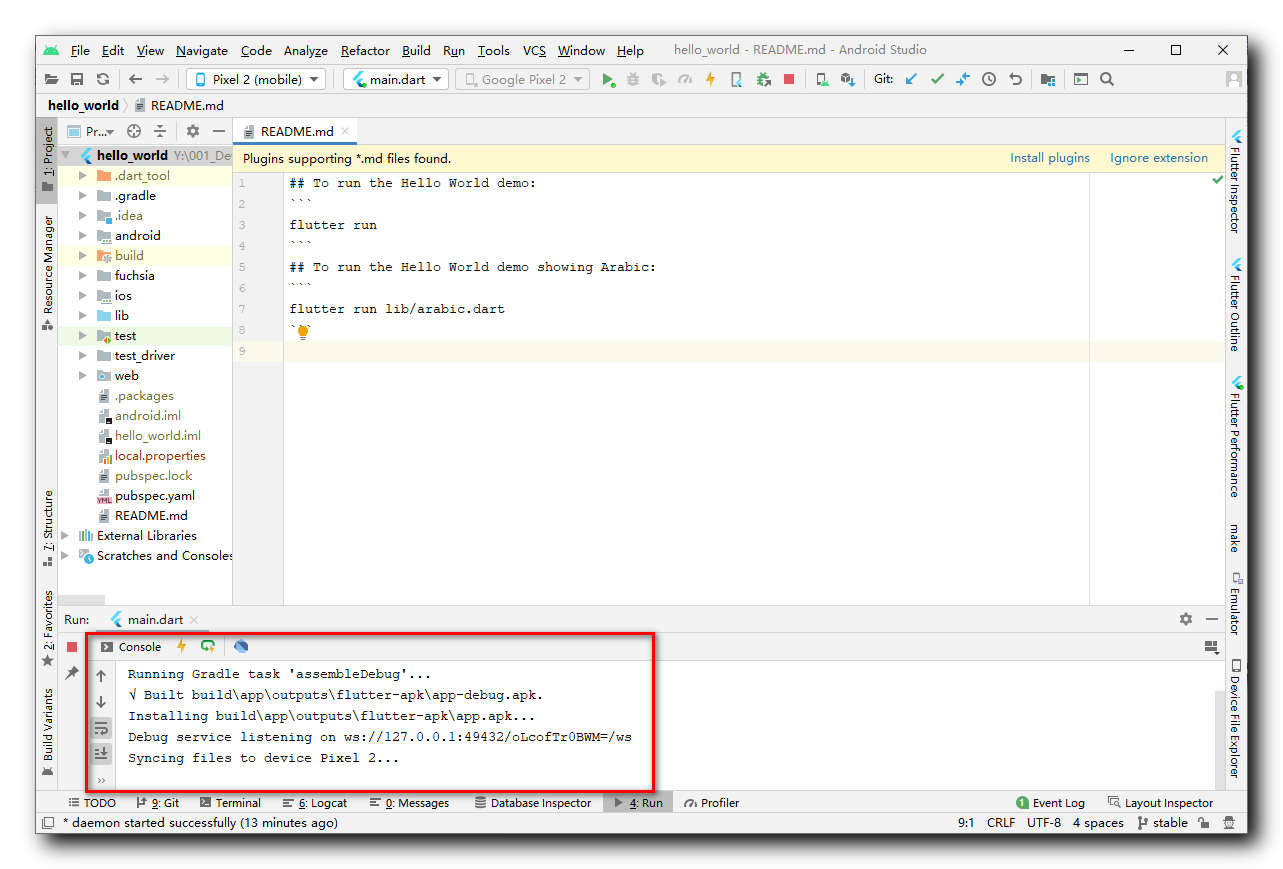Click Ignore extension link
The width and height of the screenshot is (1283, 869).
pyautogui.click(x=1159, y=158)
